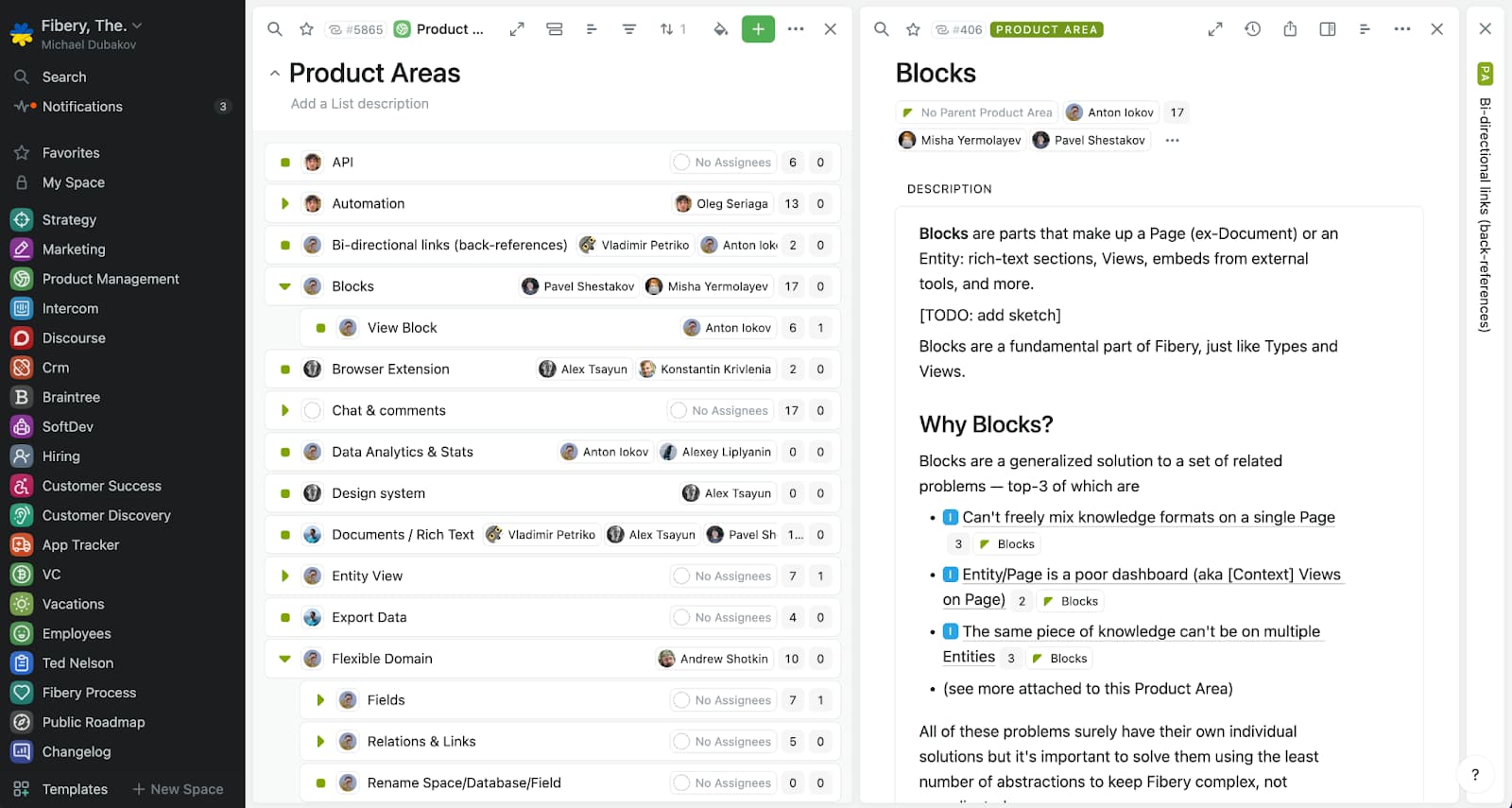Image resolution: width=1512 pixels, height=808 pixels.
Task: Expand Product Areas panel to full screen
Action: [517, 29]
